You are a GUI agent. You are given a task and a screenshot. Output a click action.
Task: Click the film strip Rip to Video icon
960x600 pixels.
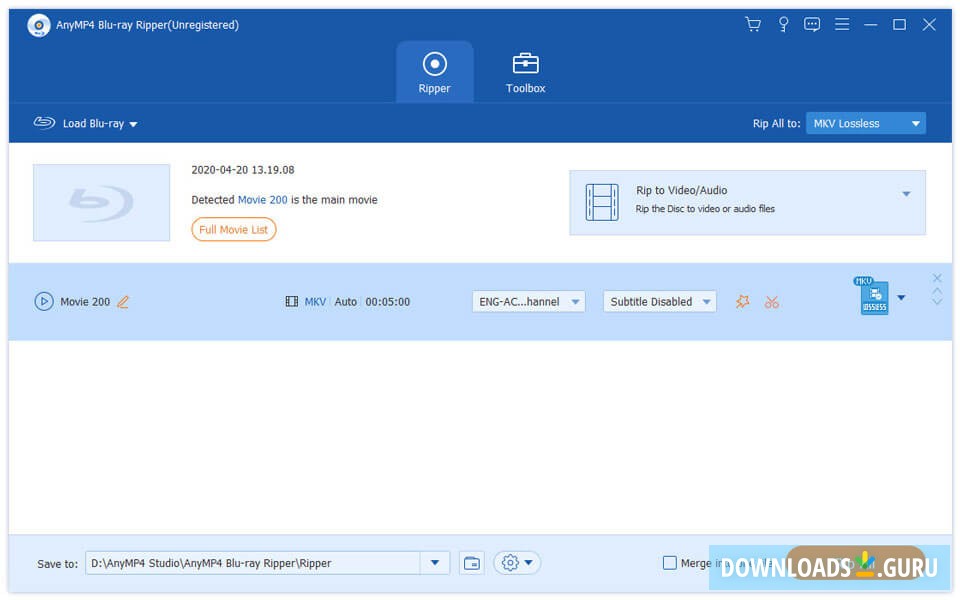click(x=601, y=202)
